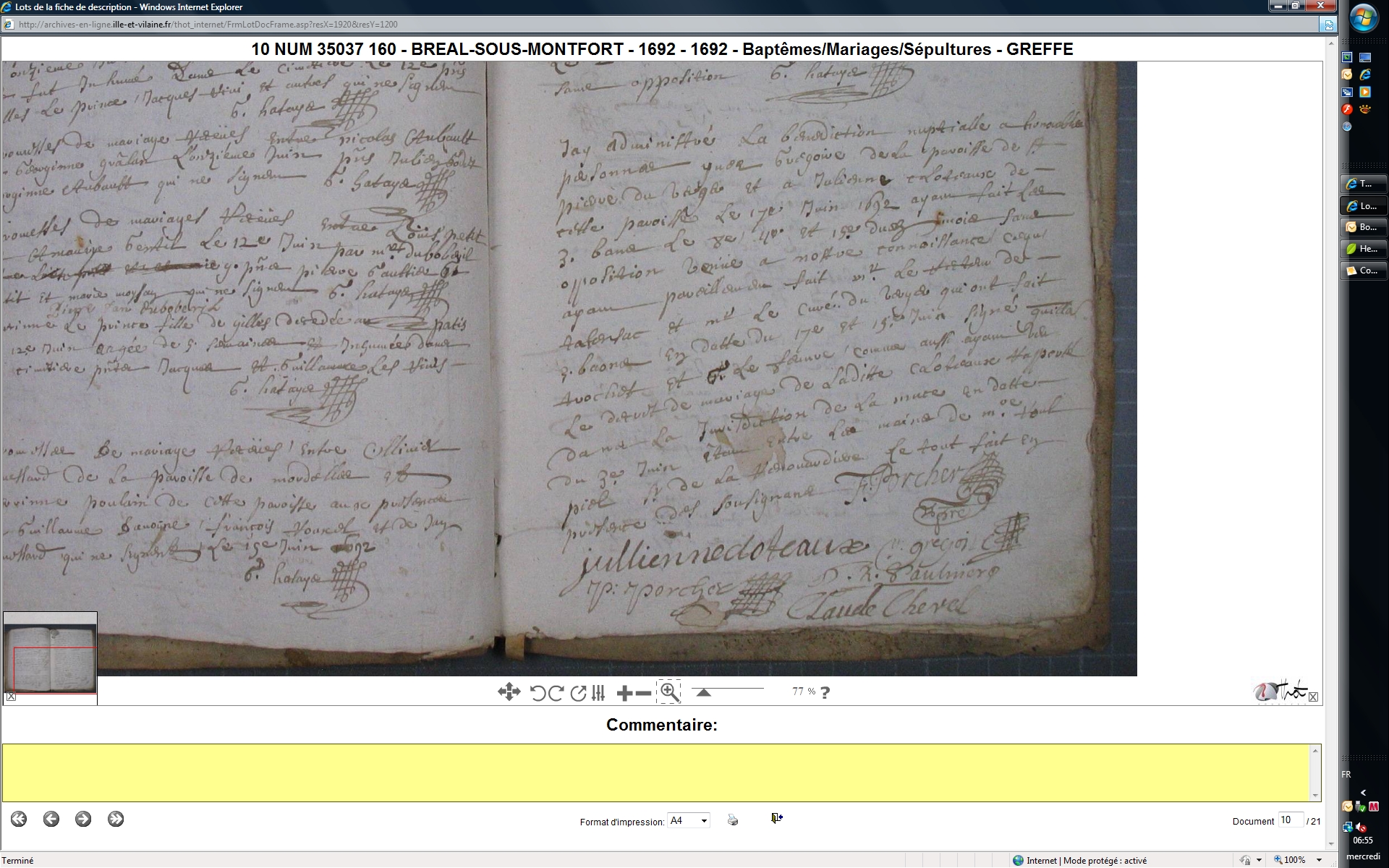Click the document number input field

pos(1290,820)
